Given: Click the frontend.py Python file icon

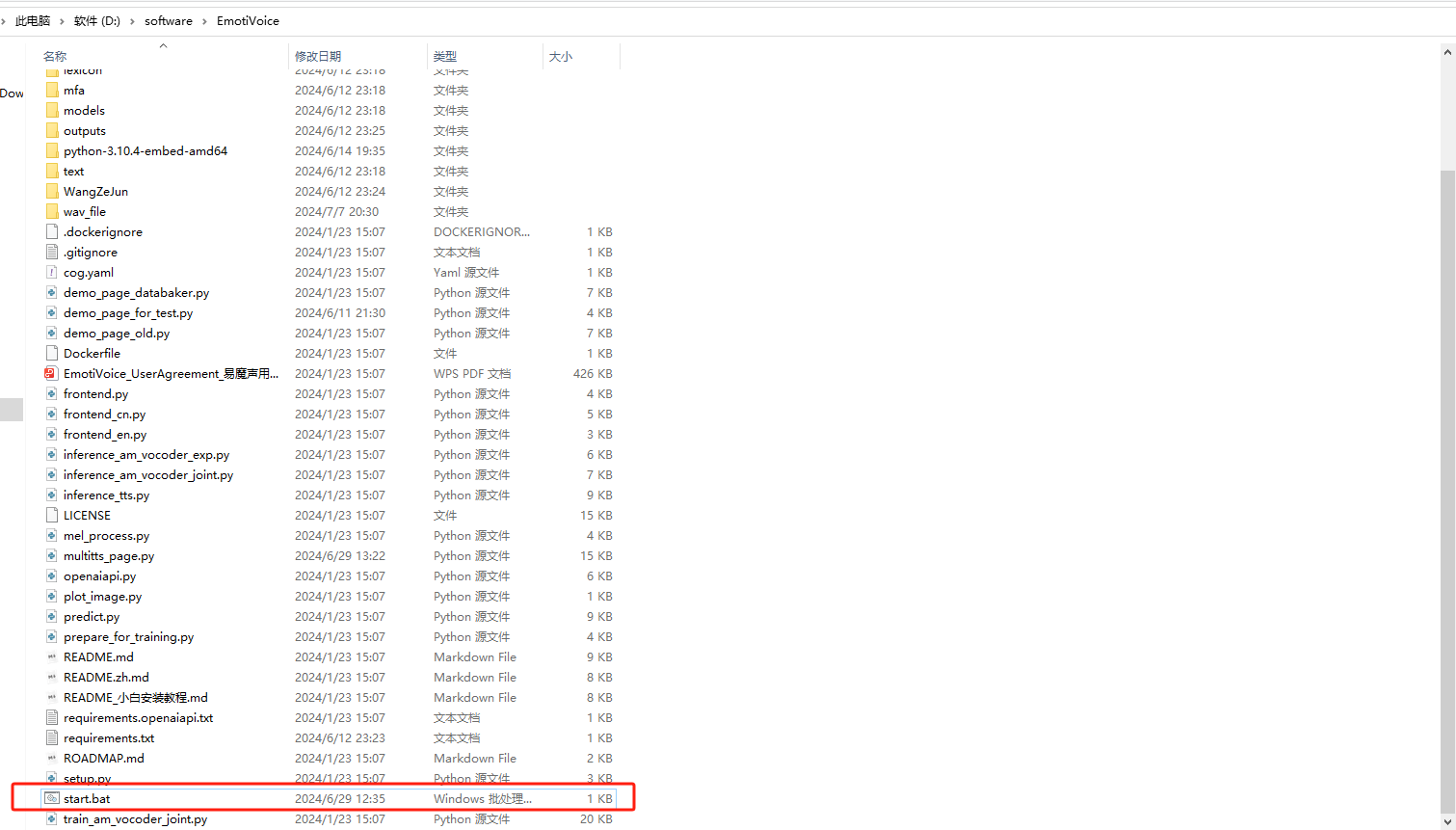Looking at the screenshot, I should click(x=52, y=394).
